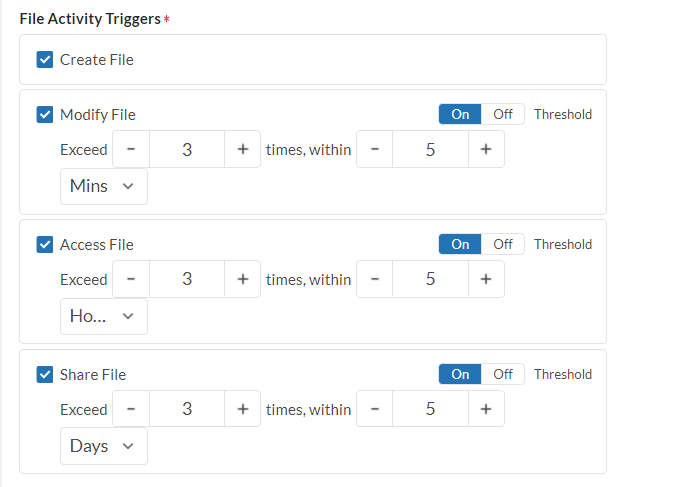Click On for Modify File threshold
This screenshot has height=487, width=691.
[x=460, y=114]
